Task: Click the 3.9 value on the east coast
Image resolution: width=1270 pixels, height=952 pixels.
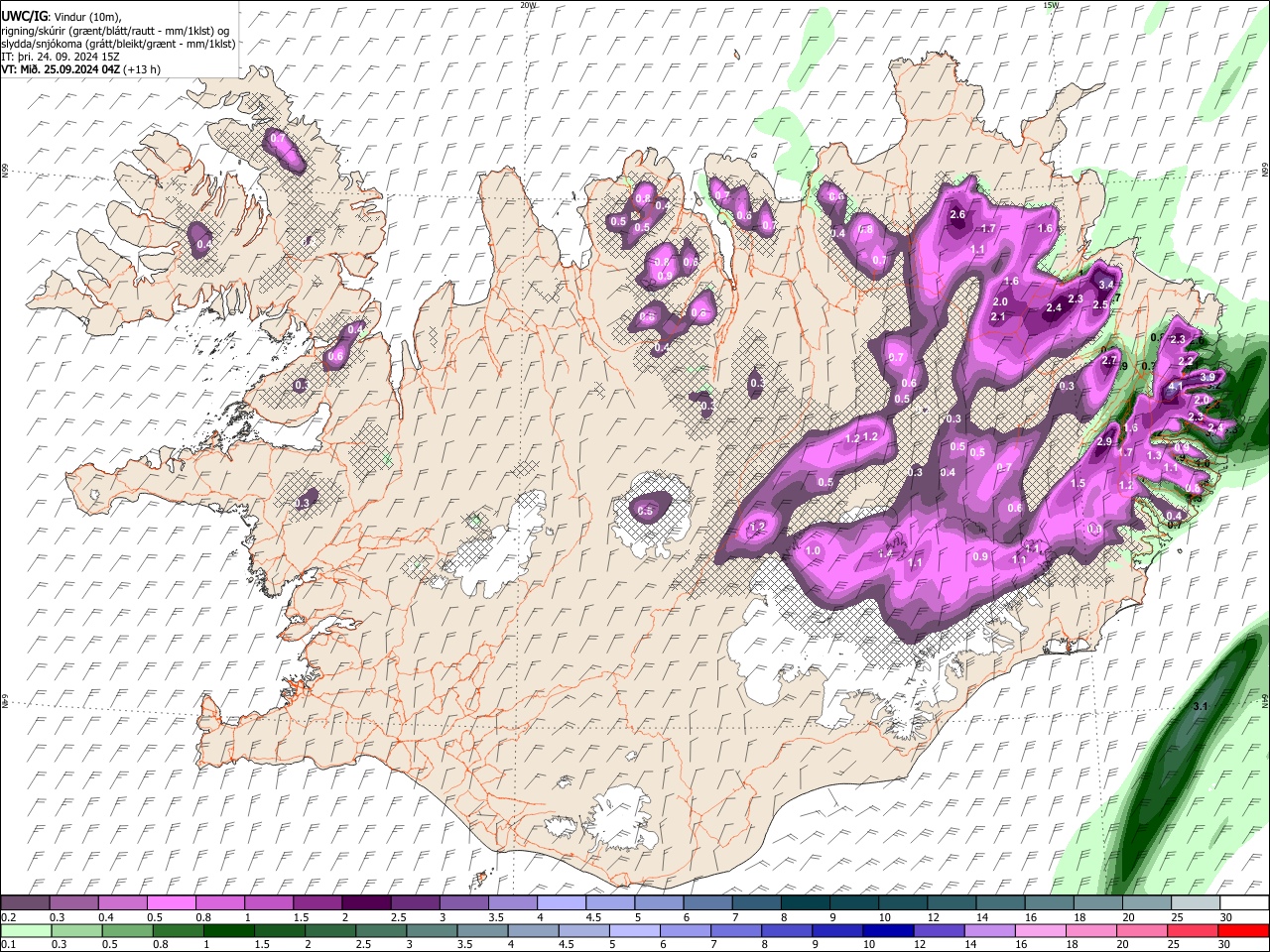Action: click(x=1207, y=378)
